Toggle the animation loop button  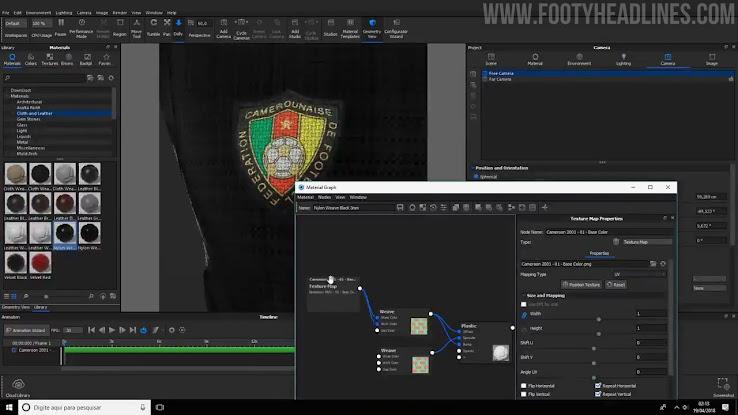[144, 330]
